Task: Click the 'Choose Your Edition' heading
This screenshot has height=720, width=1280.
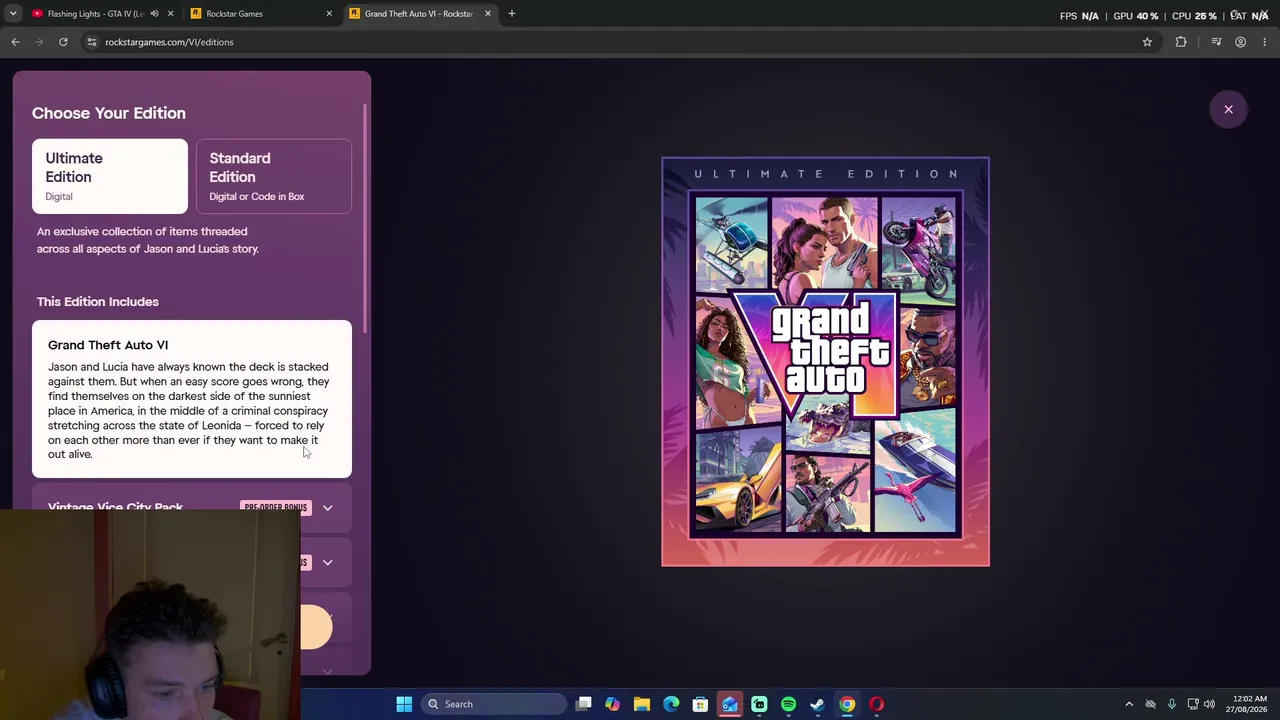Action: [109, 113]
